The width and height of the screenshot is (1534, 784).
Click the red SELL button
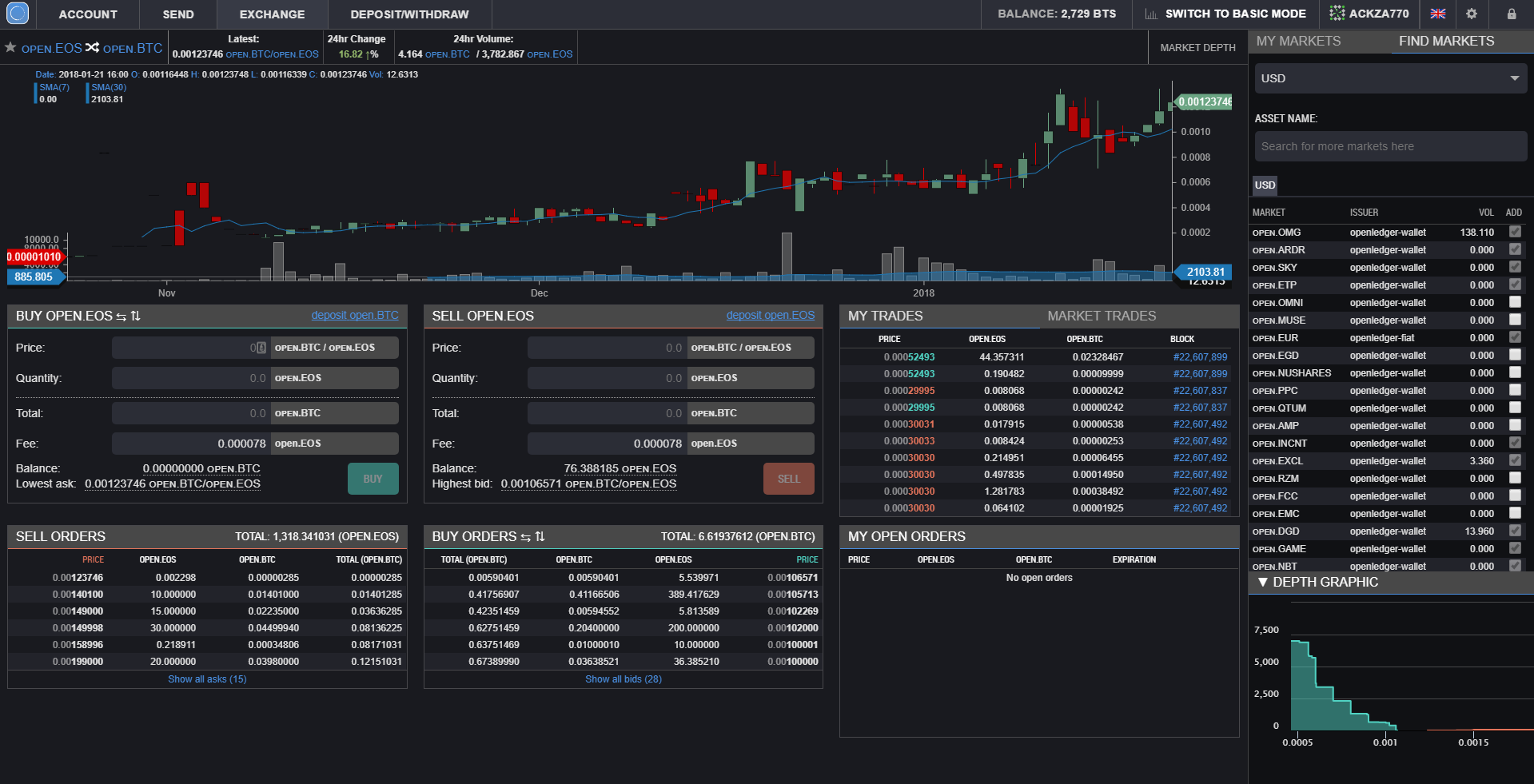(789, 479)
